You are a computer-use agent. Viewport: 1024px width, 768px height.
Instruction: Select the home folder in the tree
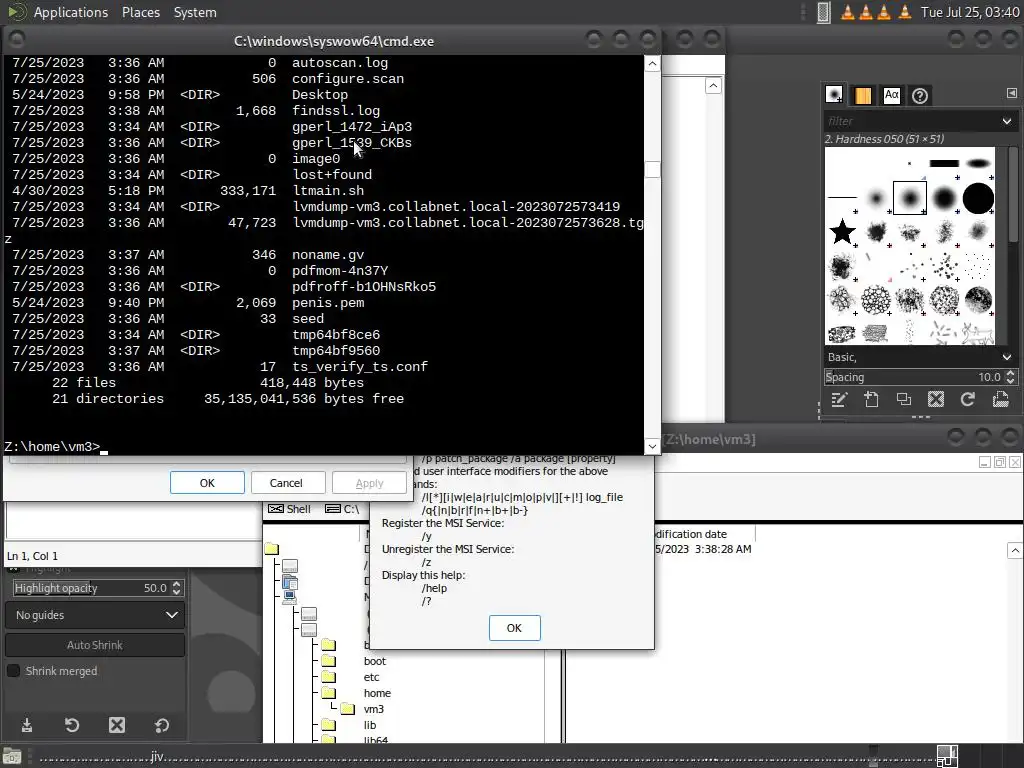377,693
